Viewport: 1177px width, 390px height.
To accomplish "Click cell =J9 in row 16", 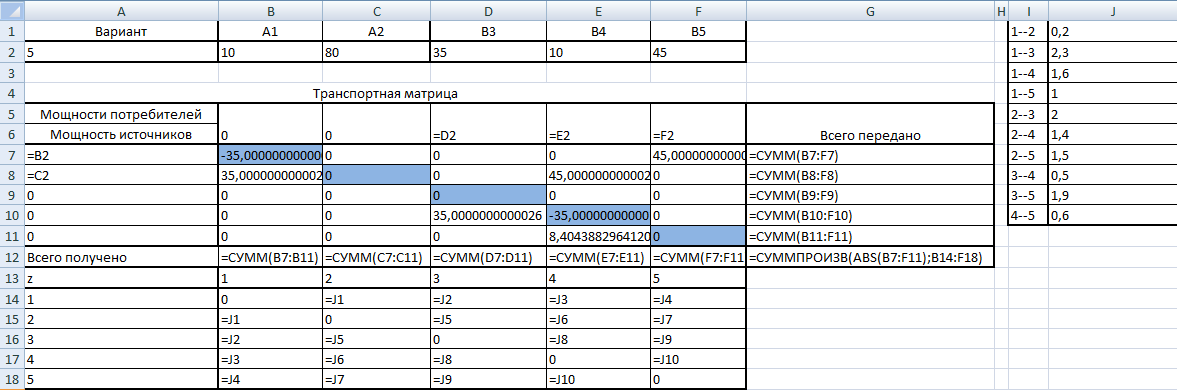I will coord(698,339).
